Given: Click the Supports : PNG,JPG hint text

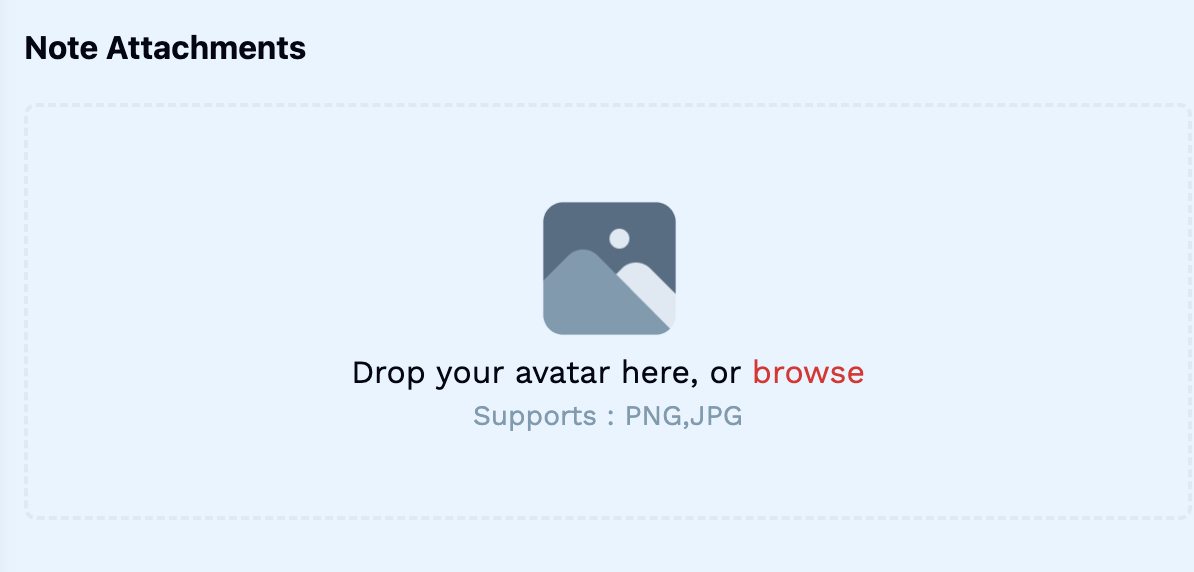Looking at the screenshot, I should (x=608, y=417).
